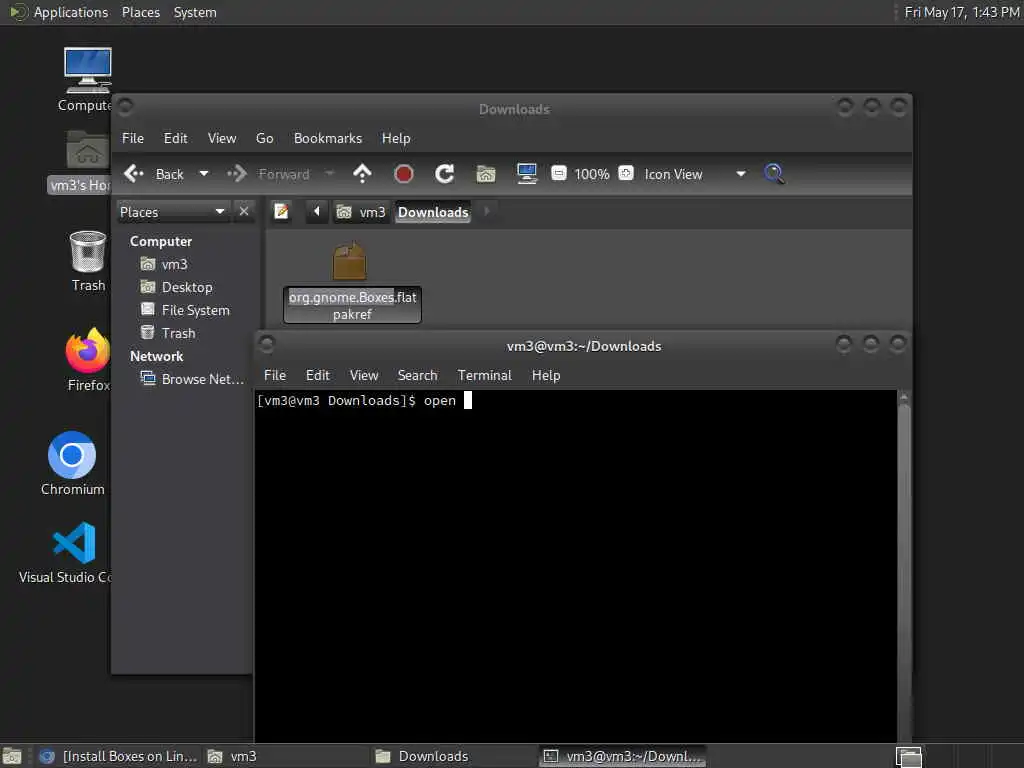This screenshot has height=768, width=1024.
Task: Open the Back history dropdown arrow
Action: [204, 174]
